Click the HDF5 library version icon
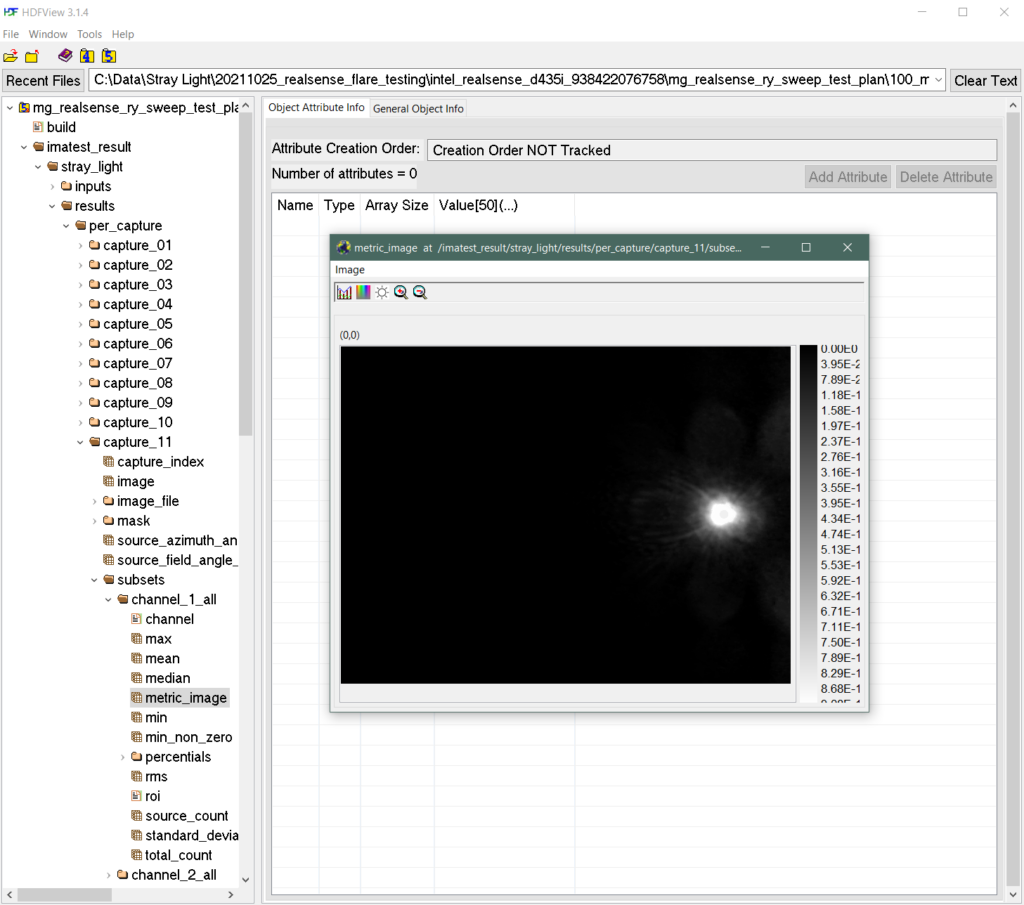This screenshot has width=1024, height=905. coord(108,56)
